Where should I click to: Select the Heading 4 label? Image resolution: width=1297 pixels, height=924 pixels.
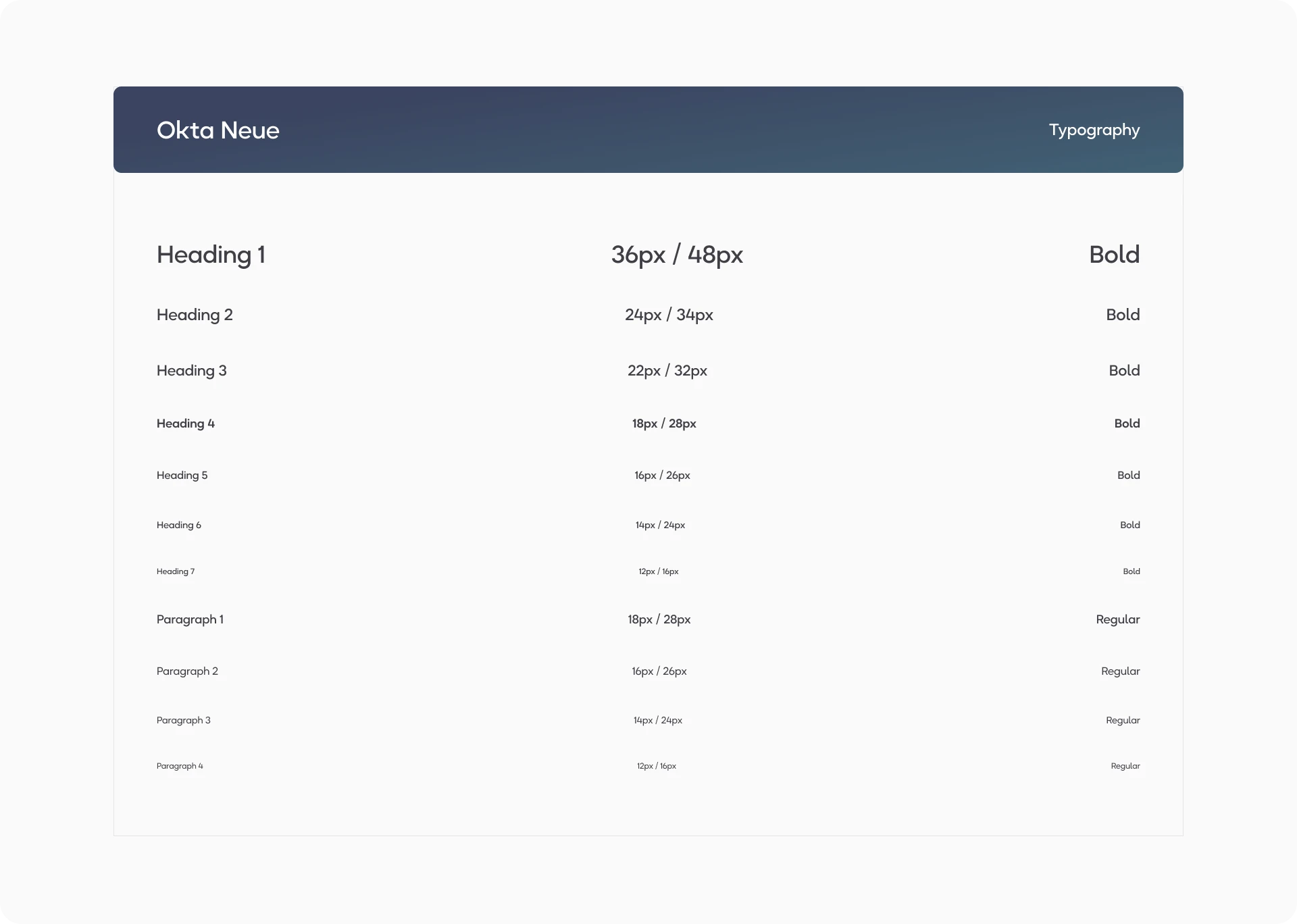pos(186,423)
